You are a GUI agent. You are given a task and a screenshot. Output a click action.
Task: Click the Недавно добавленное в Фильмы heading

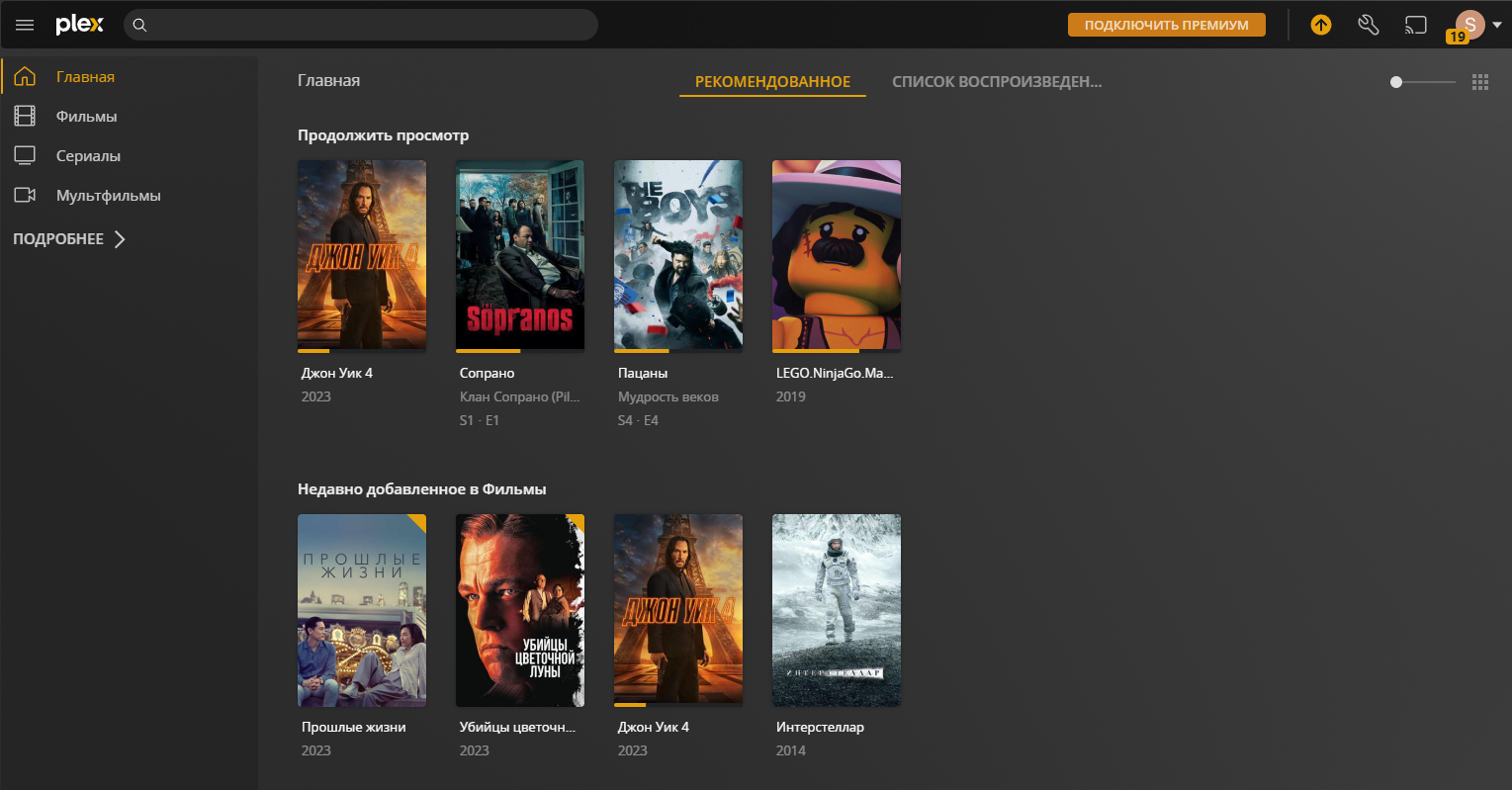[422, 489]
